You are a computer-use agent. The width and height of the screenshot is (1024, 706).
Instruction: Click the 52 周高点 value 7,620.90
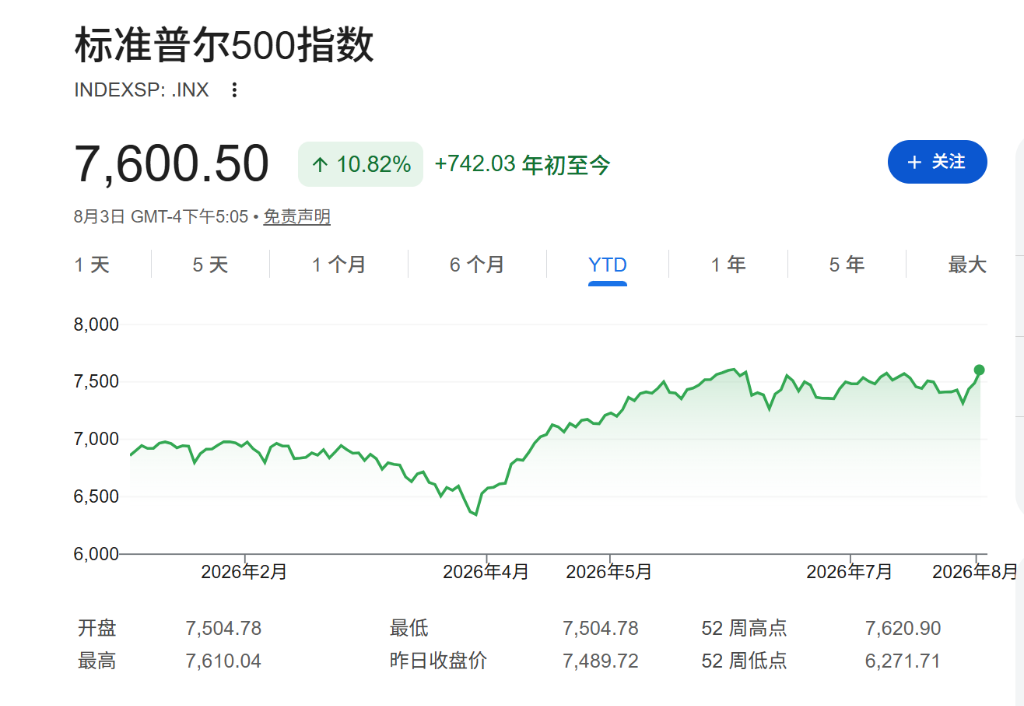(x=903, y=628)
